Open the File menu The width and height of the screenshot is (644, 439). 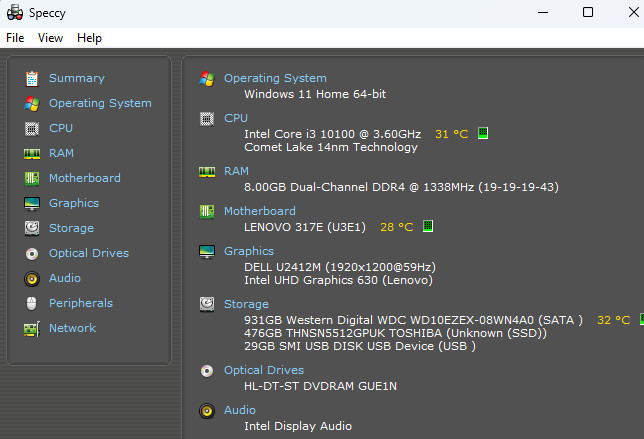(15, 38)
